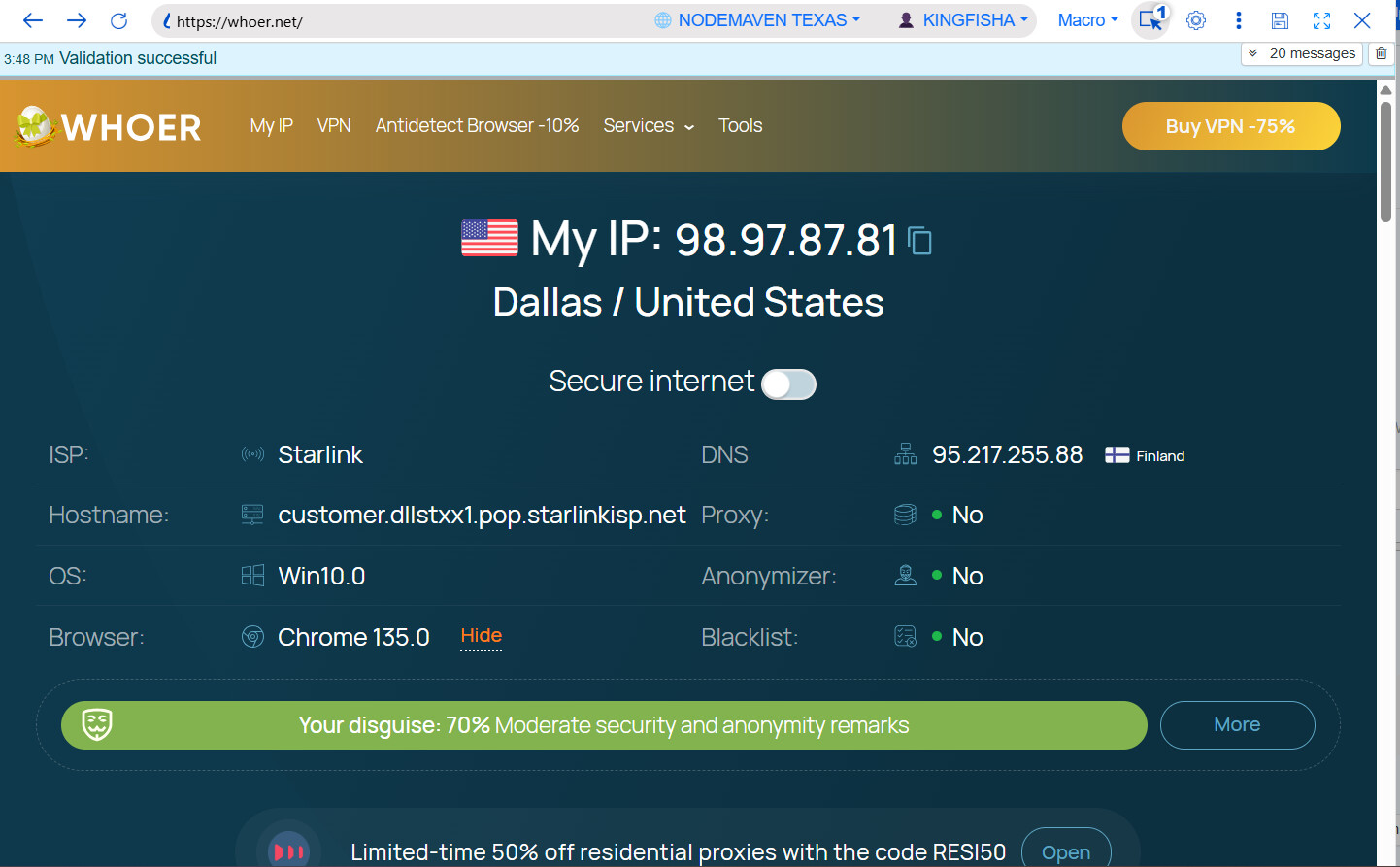1400x867 pixels.
Task: Click the Dallas / United States location text
Action: tap(688, 302)
